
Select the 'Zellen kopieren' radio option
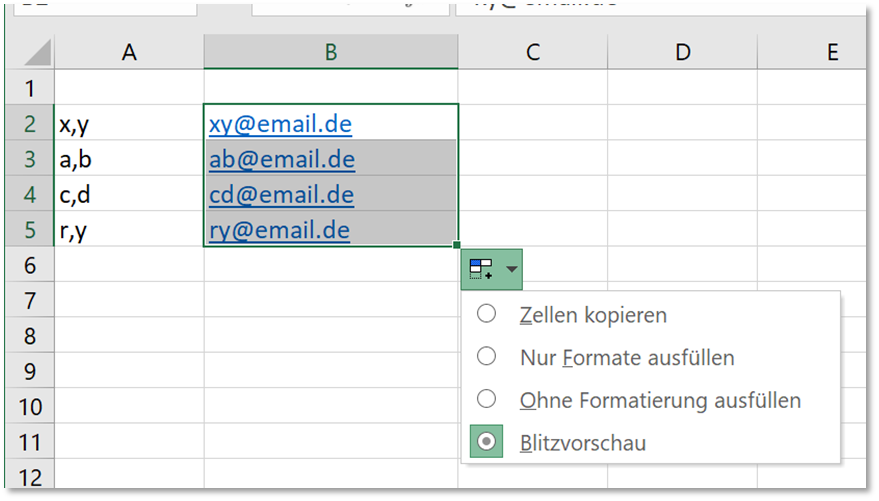(x=487, y=314)
